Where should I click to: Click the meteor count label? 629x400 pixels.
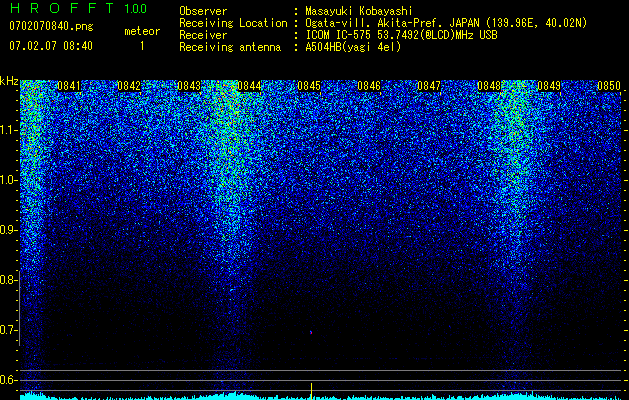point(142,31)
